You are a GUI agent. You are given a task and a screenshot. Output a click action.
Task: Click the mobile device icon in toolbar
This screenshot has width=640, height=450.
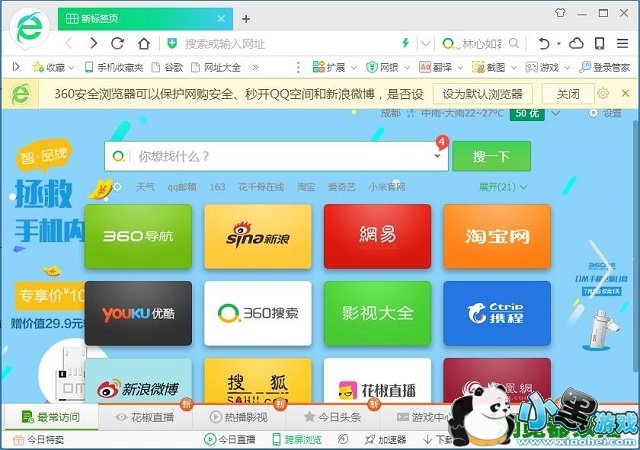pyautogui.click(x=599, y=43)
